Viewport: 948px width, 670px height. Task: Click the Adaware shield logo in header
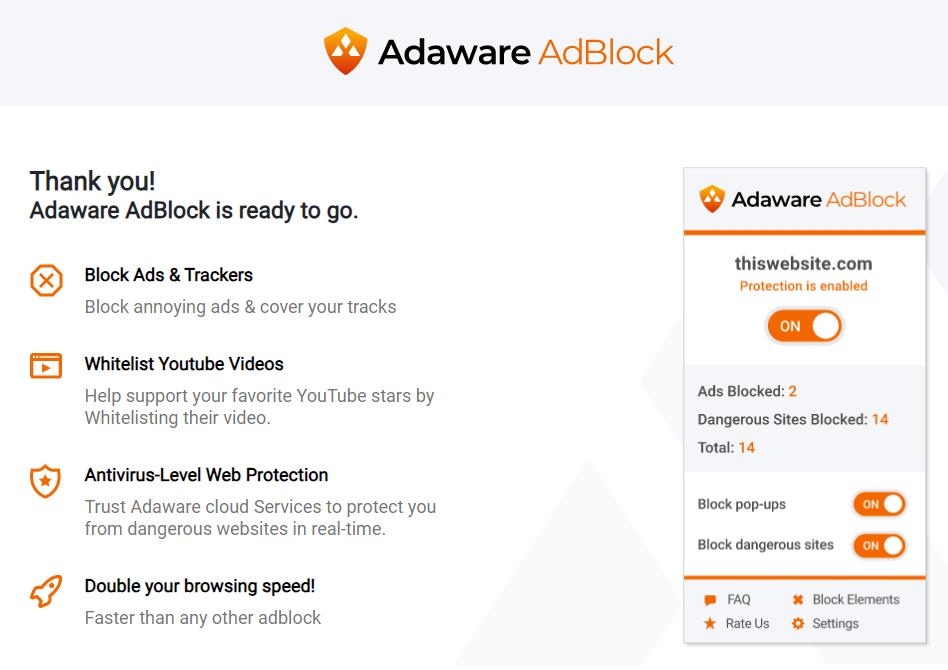[x=345, y=51]
